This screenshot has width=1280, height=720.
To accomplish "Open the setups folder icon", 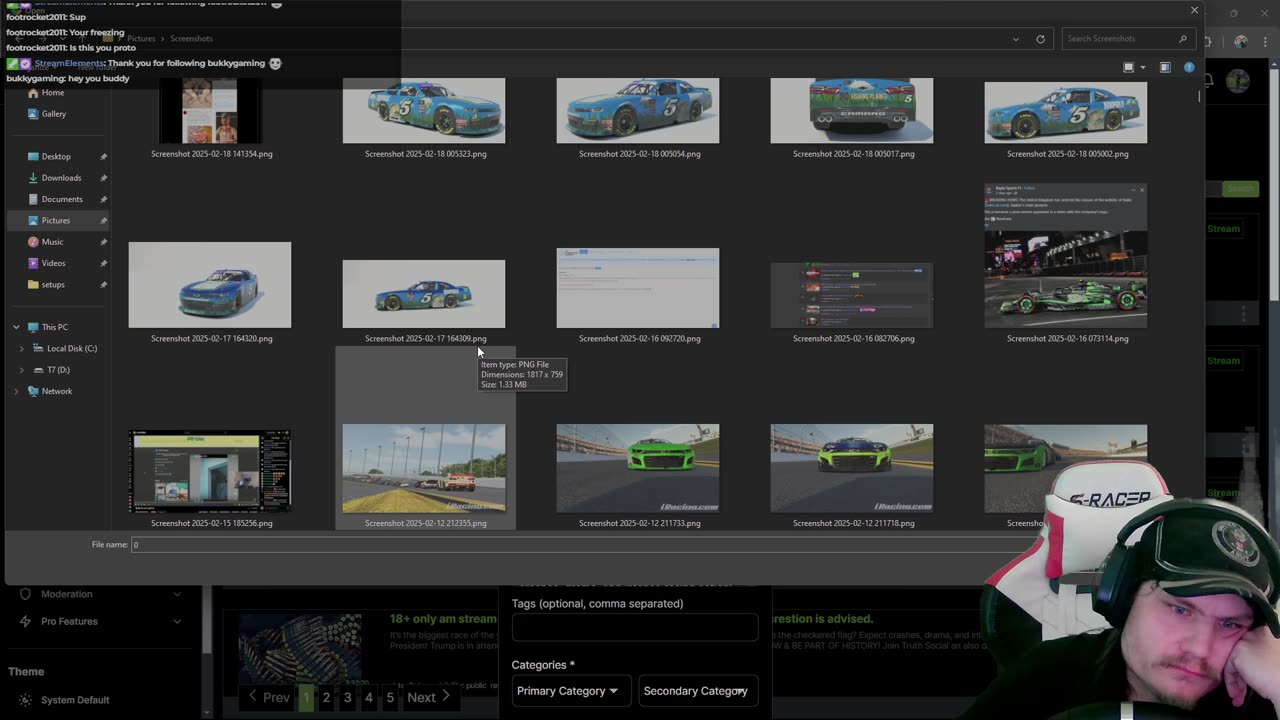I will 33,284.
